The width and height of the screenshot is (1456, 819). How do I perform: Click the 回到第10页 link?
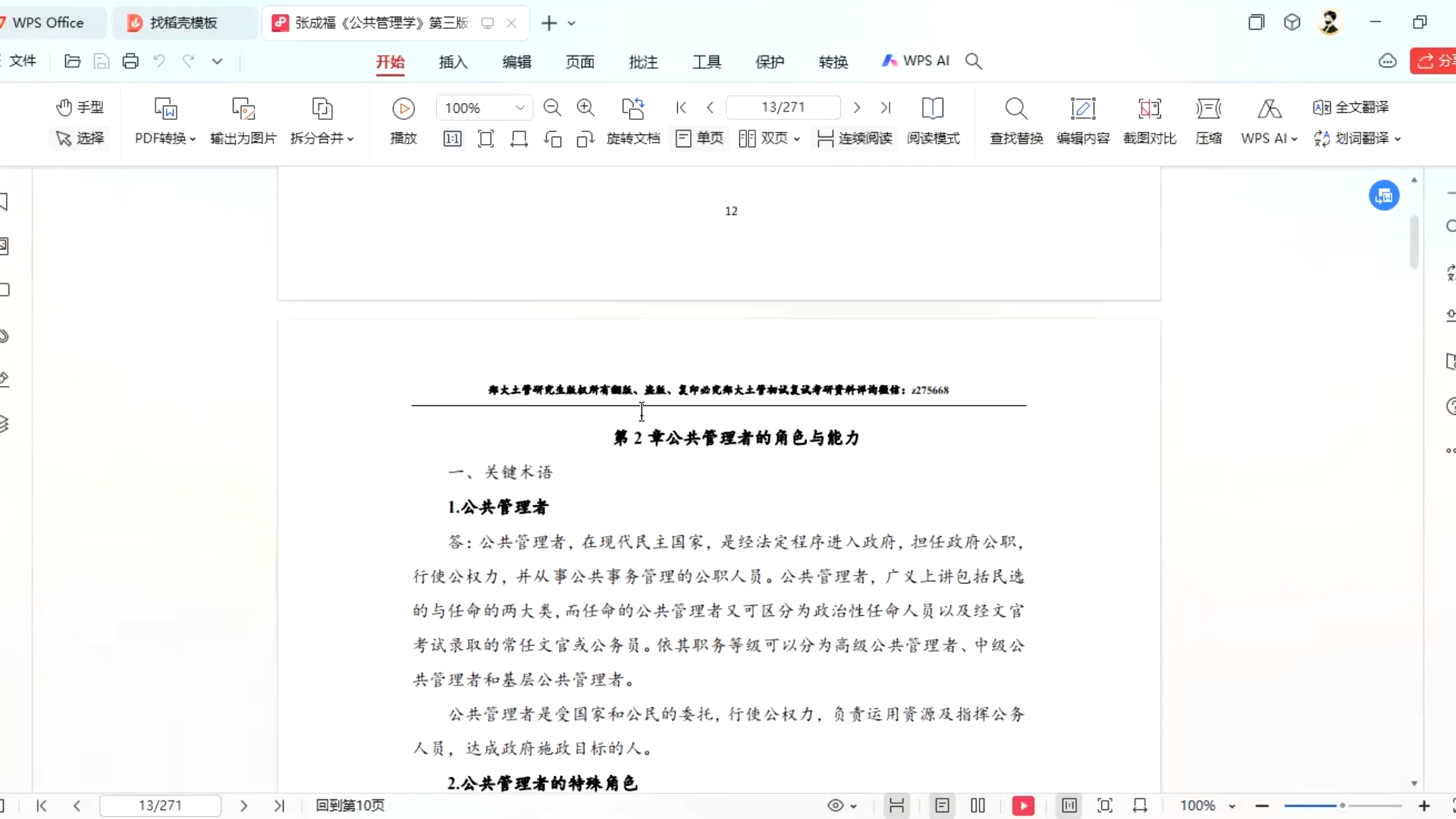click(349, 805)
